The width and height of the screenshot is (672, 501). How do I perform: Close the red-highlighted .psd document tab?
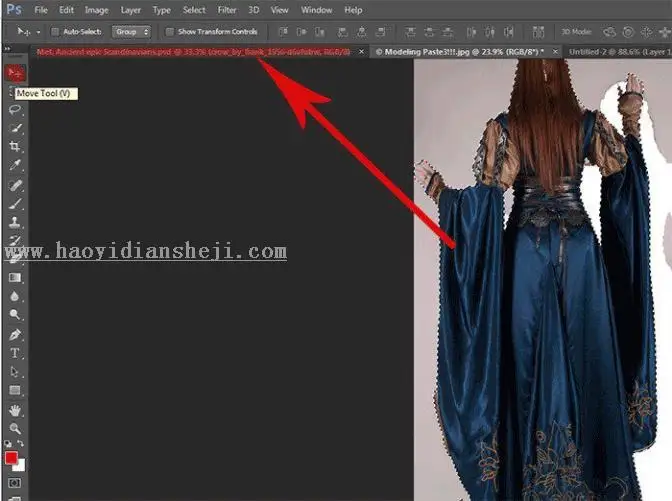point(361,52)
